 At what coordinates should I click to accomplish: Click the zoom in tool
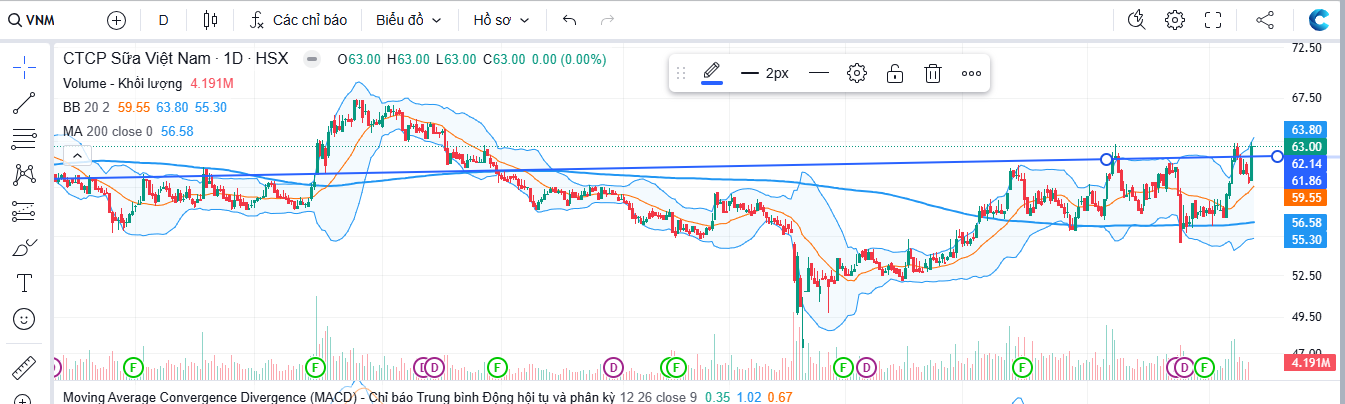pos(25,400)
